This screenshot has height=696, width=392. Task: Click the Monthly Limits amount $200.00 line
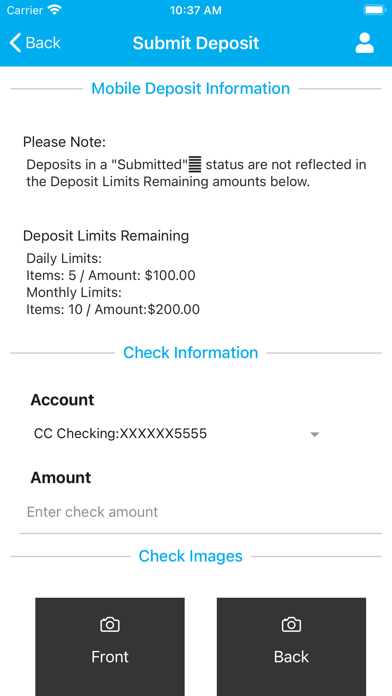[113, 309]
